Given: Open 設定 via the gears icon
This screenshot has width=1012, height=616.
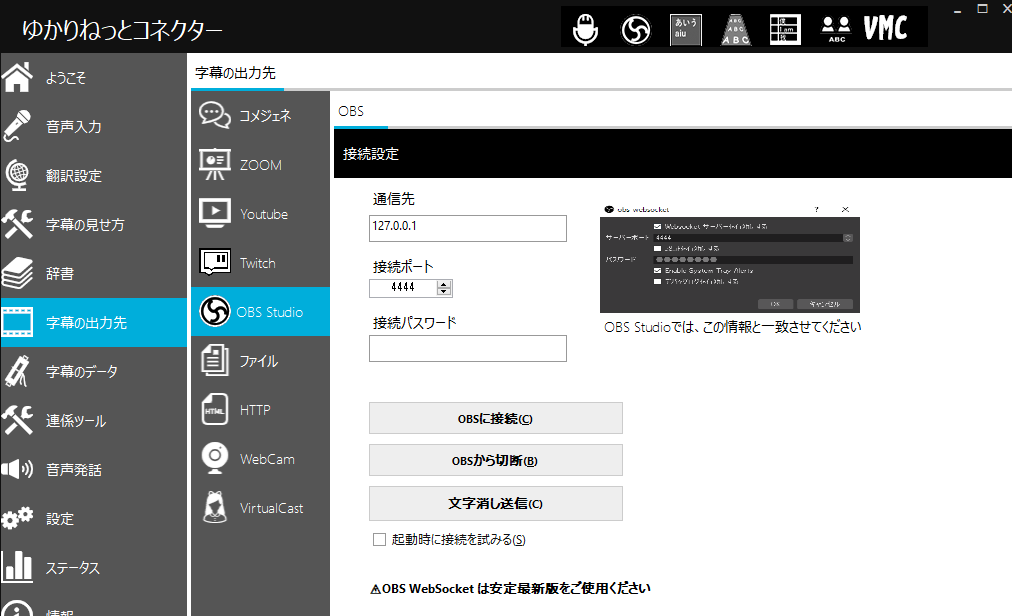Looking at the screenshot, I should (x=17, y=518).
